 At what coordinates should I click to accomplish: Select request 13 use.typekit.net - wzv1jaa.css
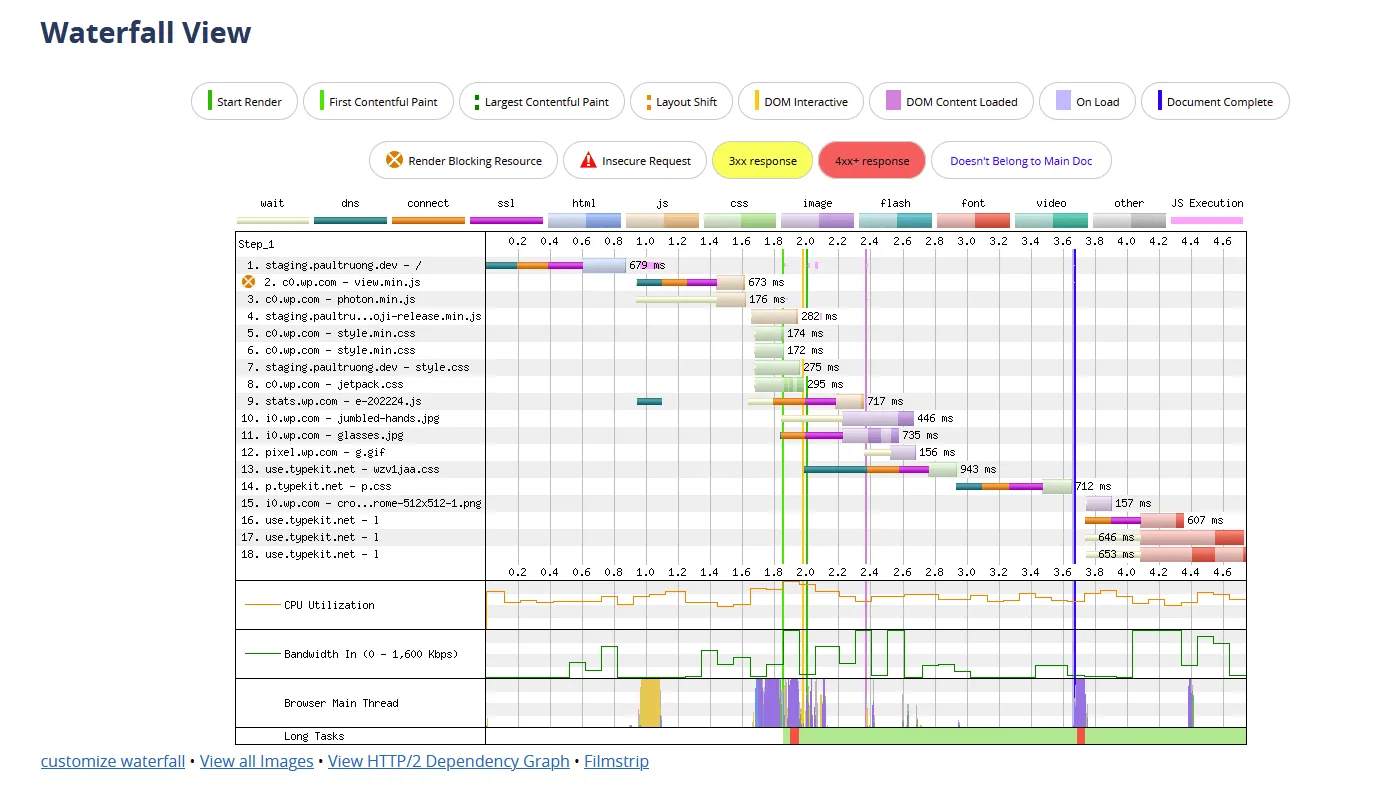click(340, 469)
